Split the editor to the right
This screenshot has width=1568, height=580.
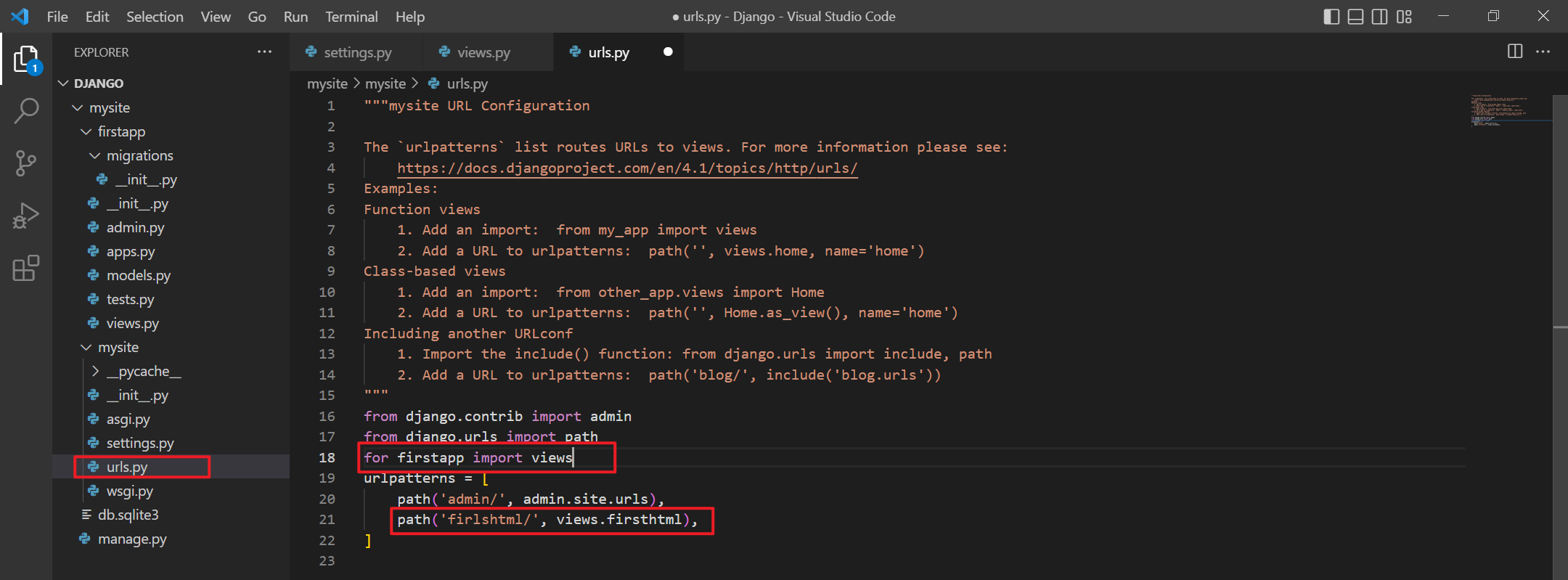[1515, 52]
